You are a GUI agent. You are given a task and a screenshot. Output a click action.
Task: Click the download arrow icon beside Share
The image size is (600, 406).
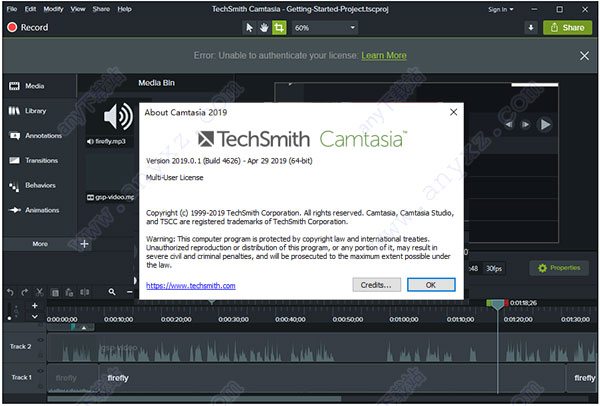pos(531,28)
